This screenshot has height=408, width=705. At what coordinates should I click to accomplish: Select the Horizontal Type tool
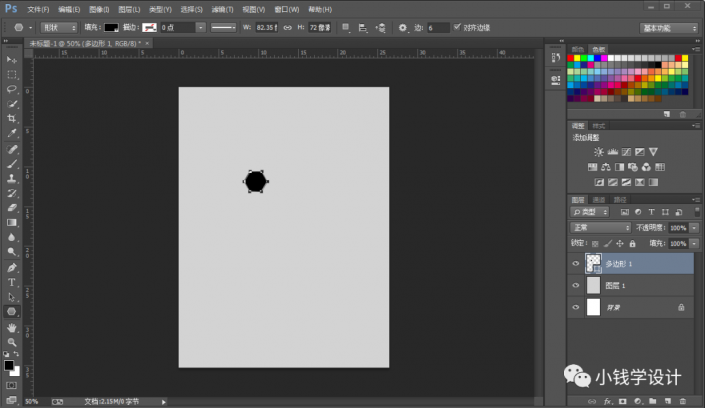(x=12, y=282)
